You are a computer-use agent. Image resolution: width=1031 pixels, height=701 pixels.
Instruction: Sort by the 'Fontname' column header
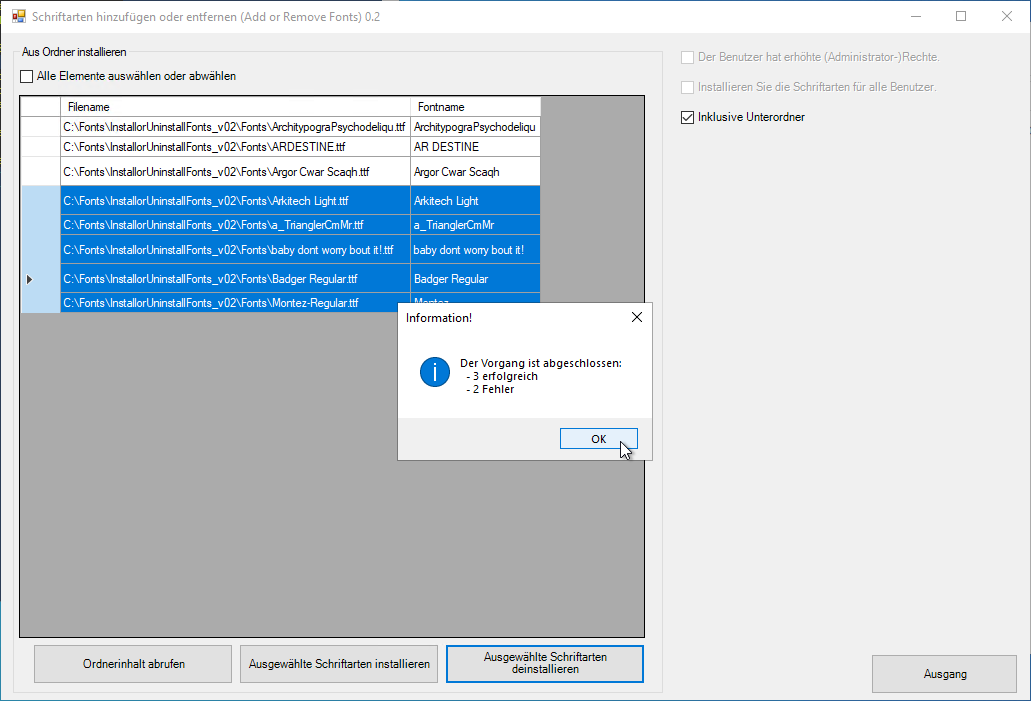tap(475, 107)
